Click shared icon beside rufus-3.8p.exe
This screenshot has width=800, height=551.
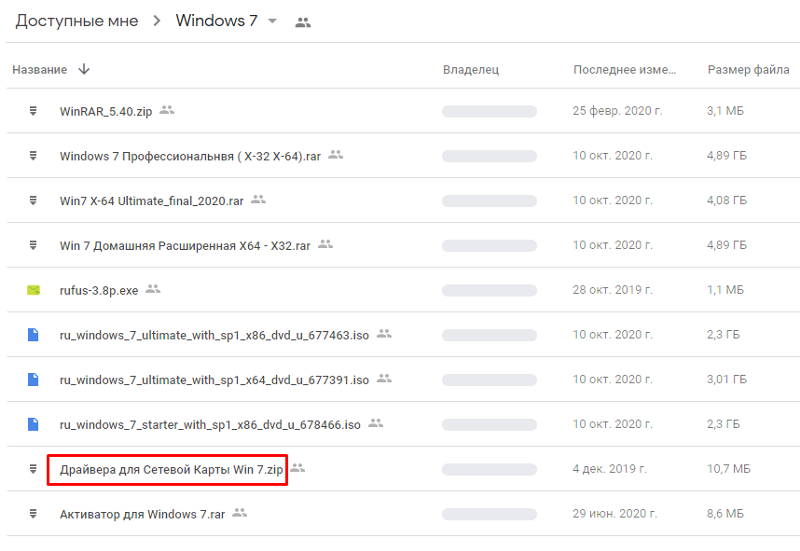click(x=153, y=289)
